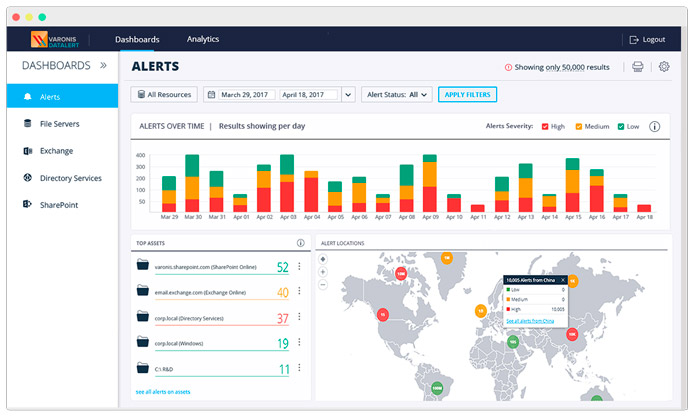Open settings gear icon
696x418 pixels.
[x=664, y=67]
